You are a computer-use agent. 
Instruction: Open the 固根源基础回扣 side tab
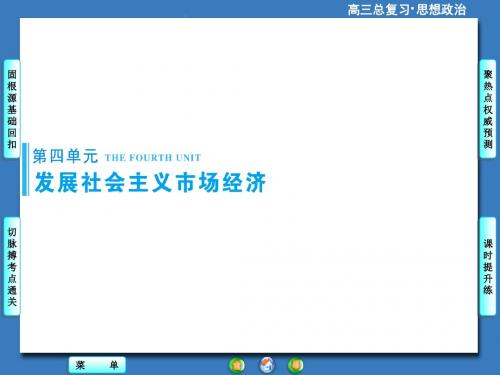click(12, 109)
